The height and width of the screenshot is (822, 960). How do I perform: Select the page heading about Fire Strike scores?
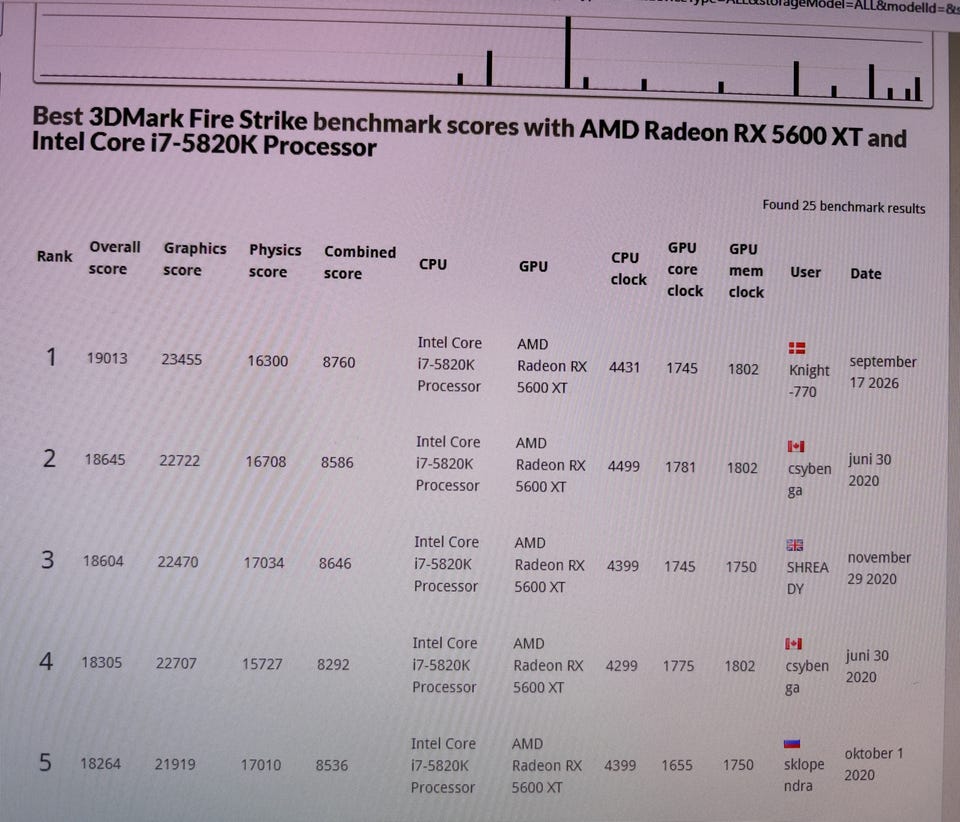pos(469,132)
